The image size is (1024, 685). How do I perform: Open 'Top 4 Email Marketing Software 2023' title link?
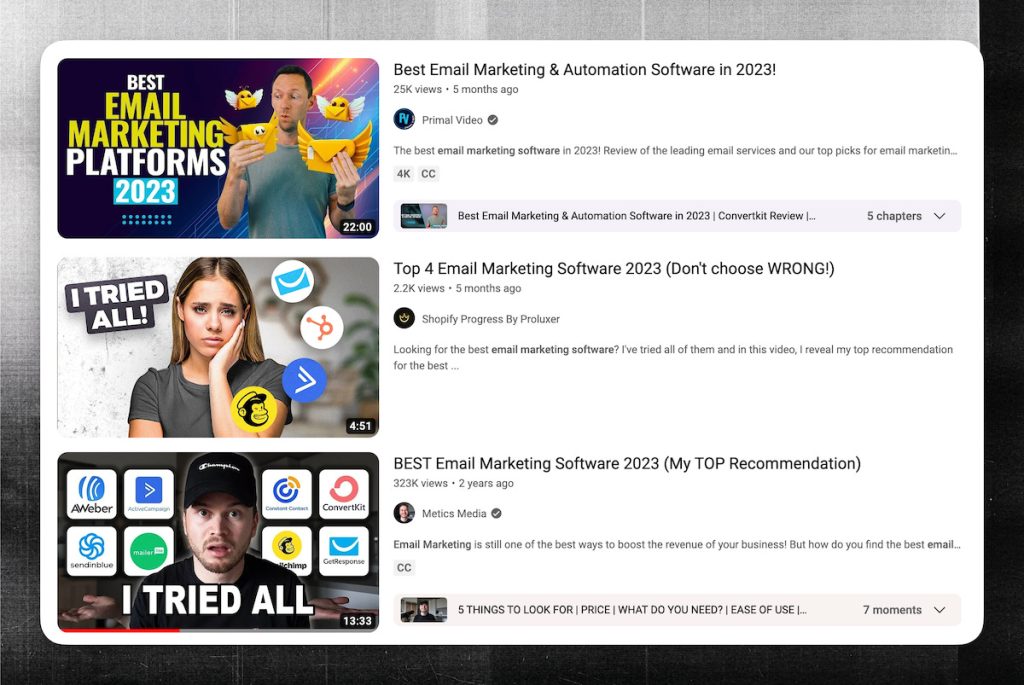pyautogui.click(x=613, y=268)
